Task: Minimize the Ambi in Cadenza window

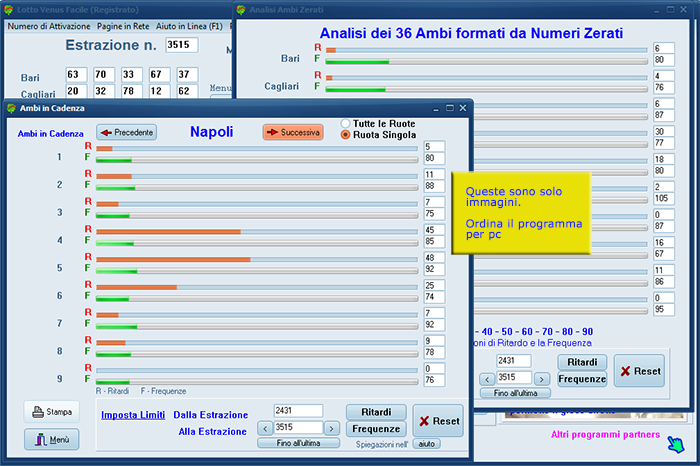Action: coord(436,108)
